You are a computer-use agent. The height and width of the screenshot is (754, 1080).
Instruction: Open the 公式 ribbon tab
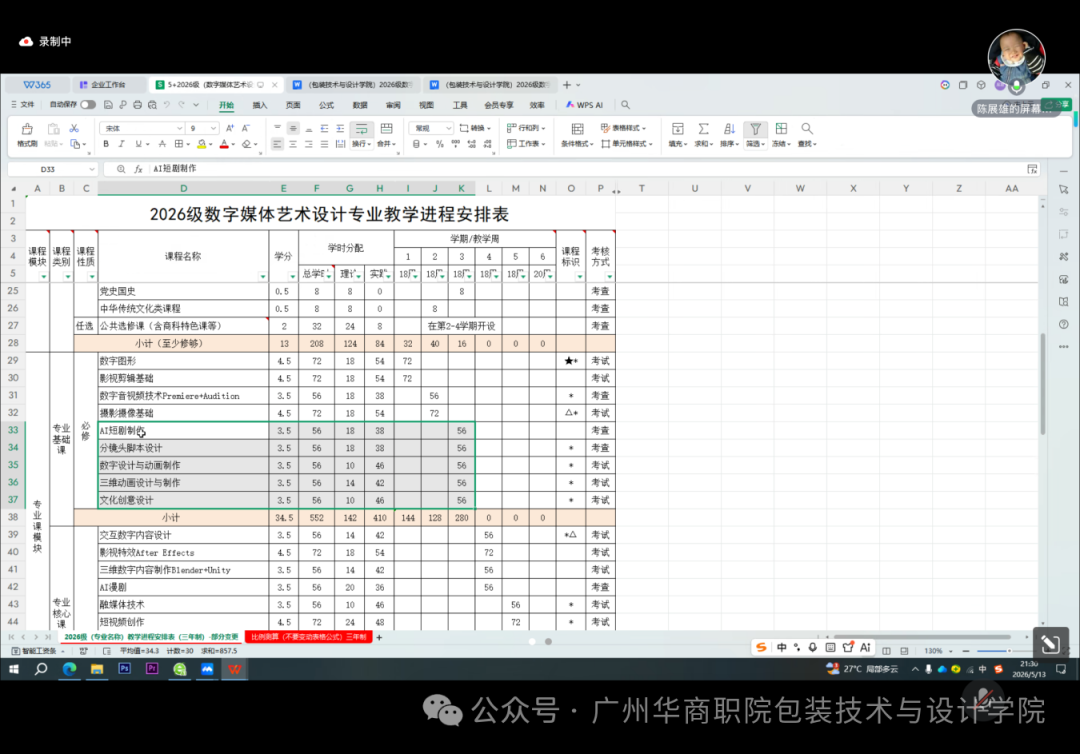point(326,105)
